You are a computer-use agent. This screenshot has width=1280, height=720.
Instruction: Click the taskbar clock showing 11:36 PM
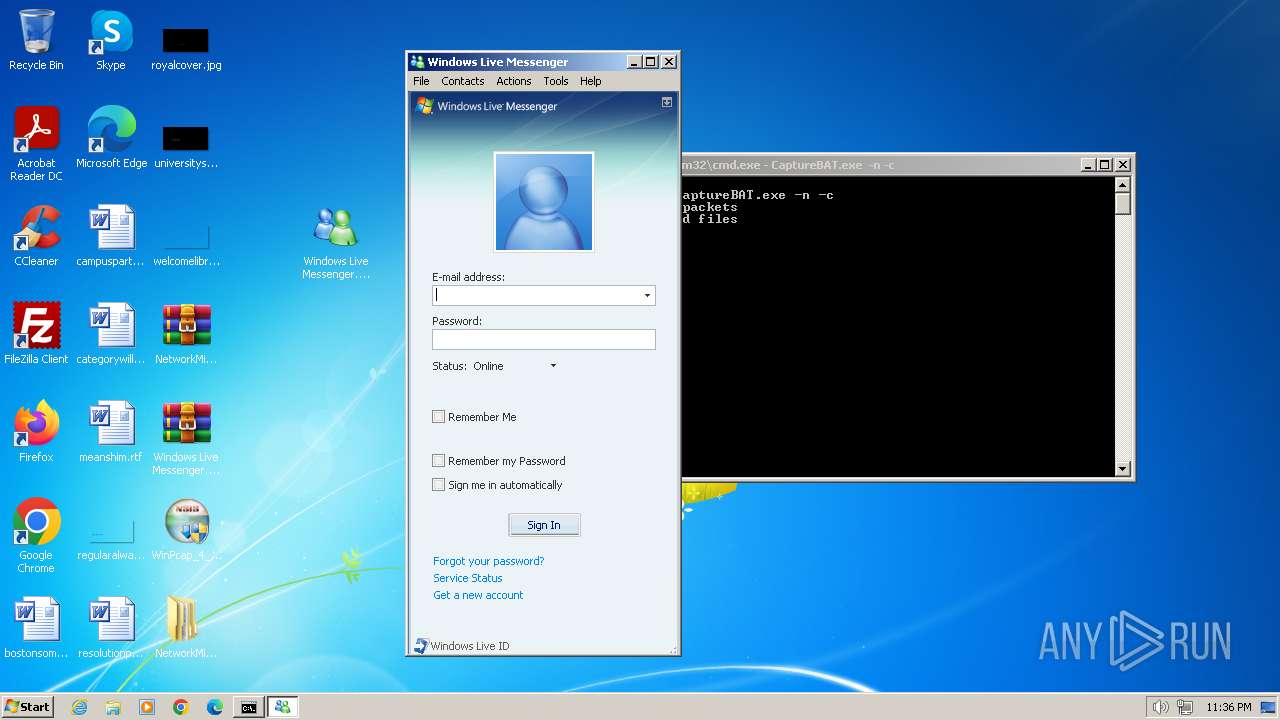tap(1229, 707)
